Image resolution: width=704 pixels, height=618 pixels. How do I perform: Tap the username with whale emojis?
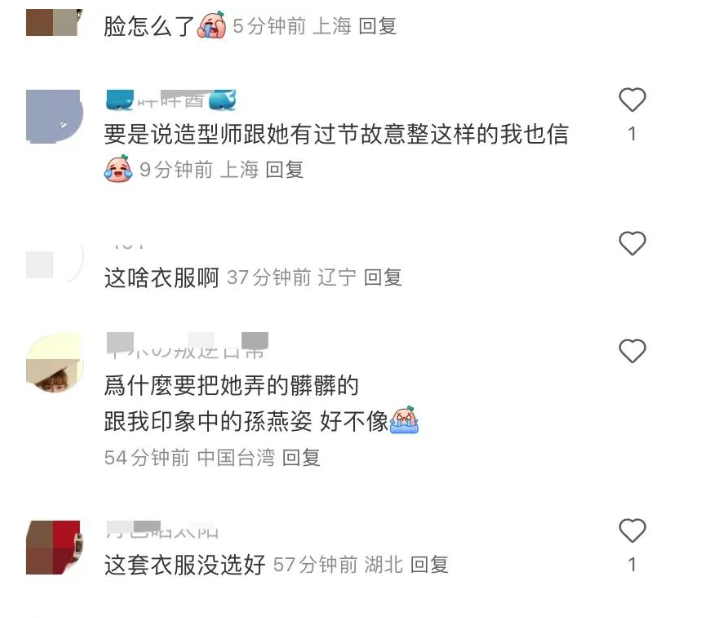[171, 100]
